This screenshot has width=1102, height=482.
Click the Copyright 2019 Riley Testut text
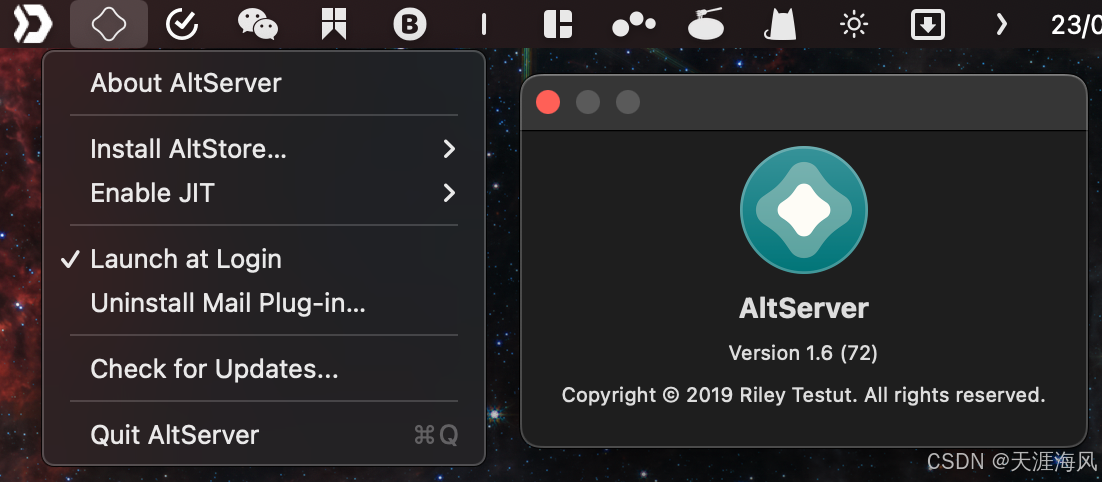tap(803, 395)
